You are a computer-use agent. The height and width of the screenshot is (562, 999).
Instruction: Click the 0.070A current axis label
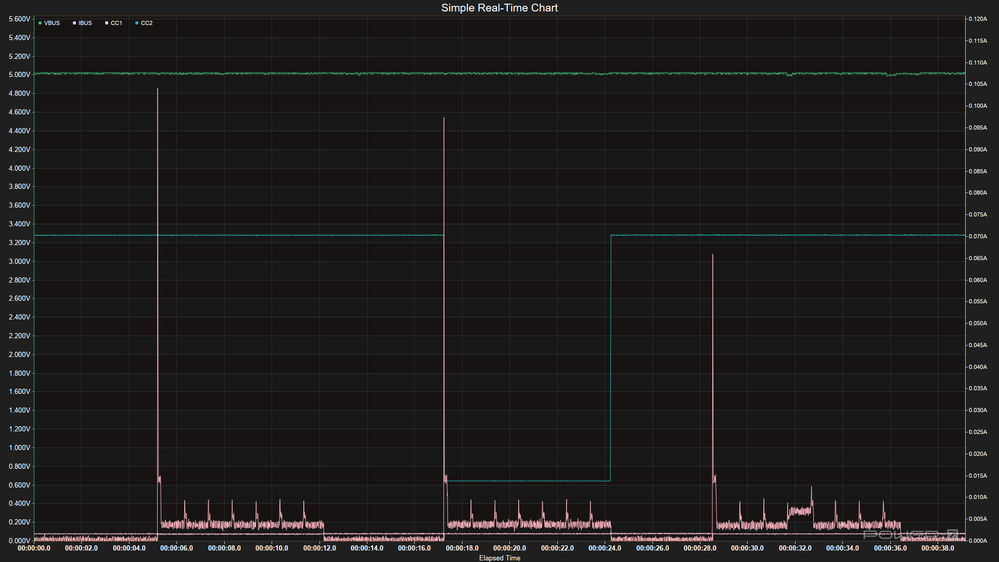[978, 236]
